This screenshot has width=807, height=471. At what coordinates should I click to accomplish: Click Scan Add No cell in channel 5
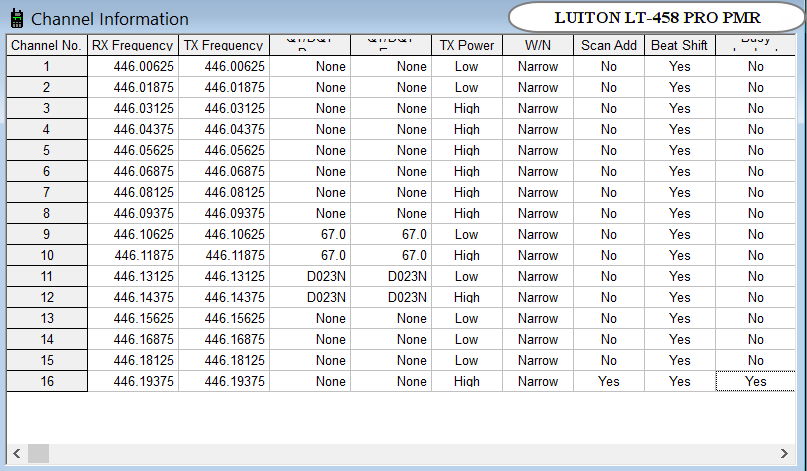(x=609, y=150)
